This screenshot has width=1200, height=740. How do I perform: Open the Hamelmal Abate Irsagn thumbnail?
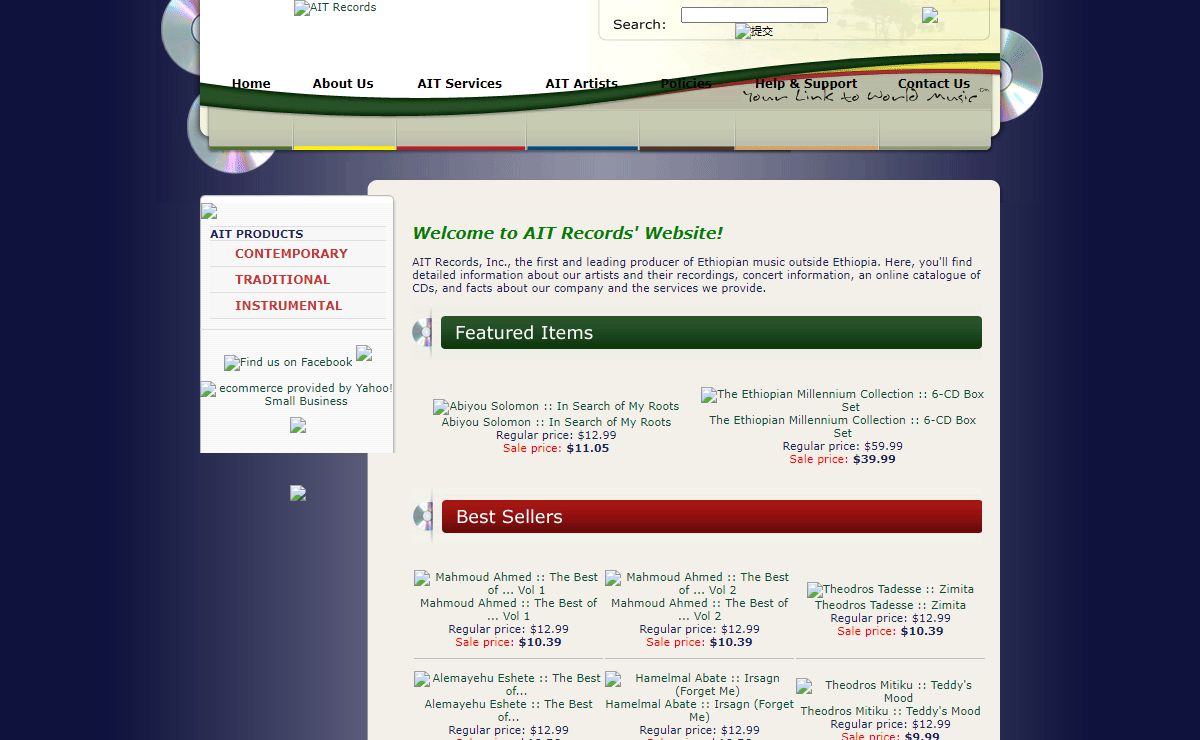(699, 684)
